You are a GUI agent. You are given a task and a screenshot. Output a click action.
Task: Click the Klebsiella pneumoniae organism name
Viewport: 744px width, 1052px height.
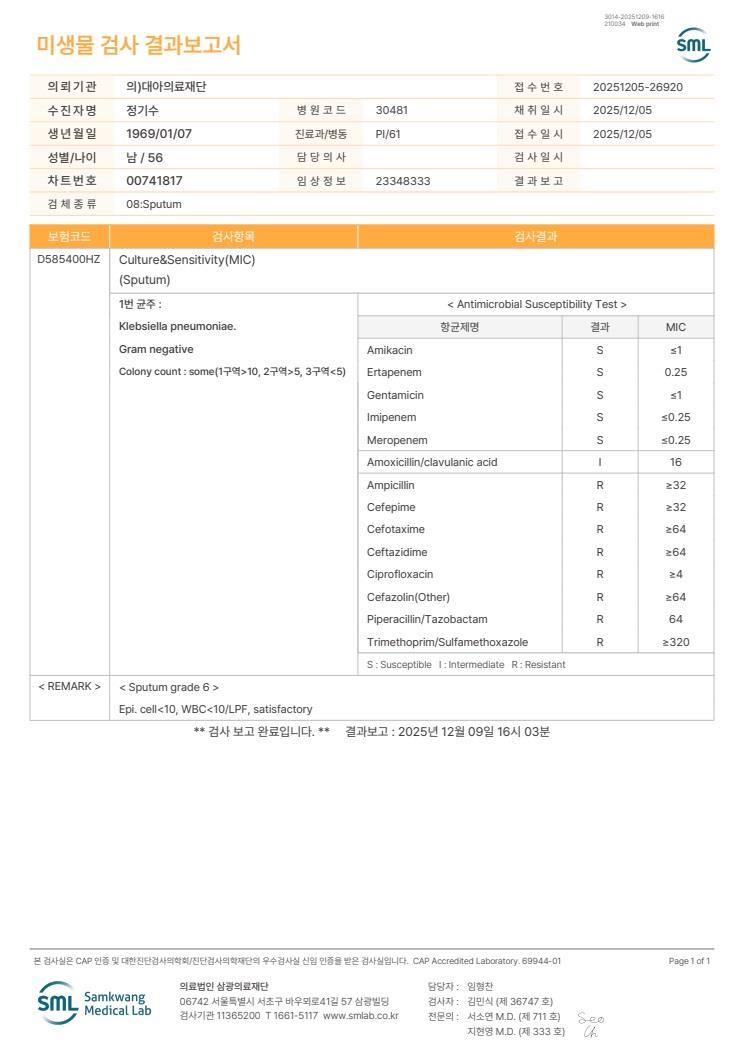177,327
